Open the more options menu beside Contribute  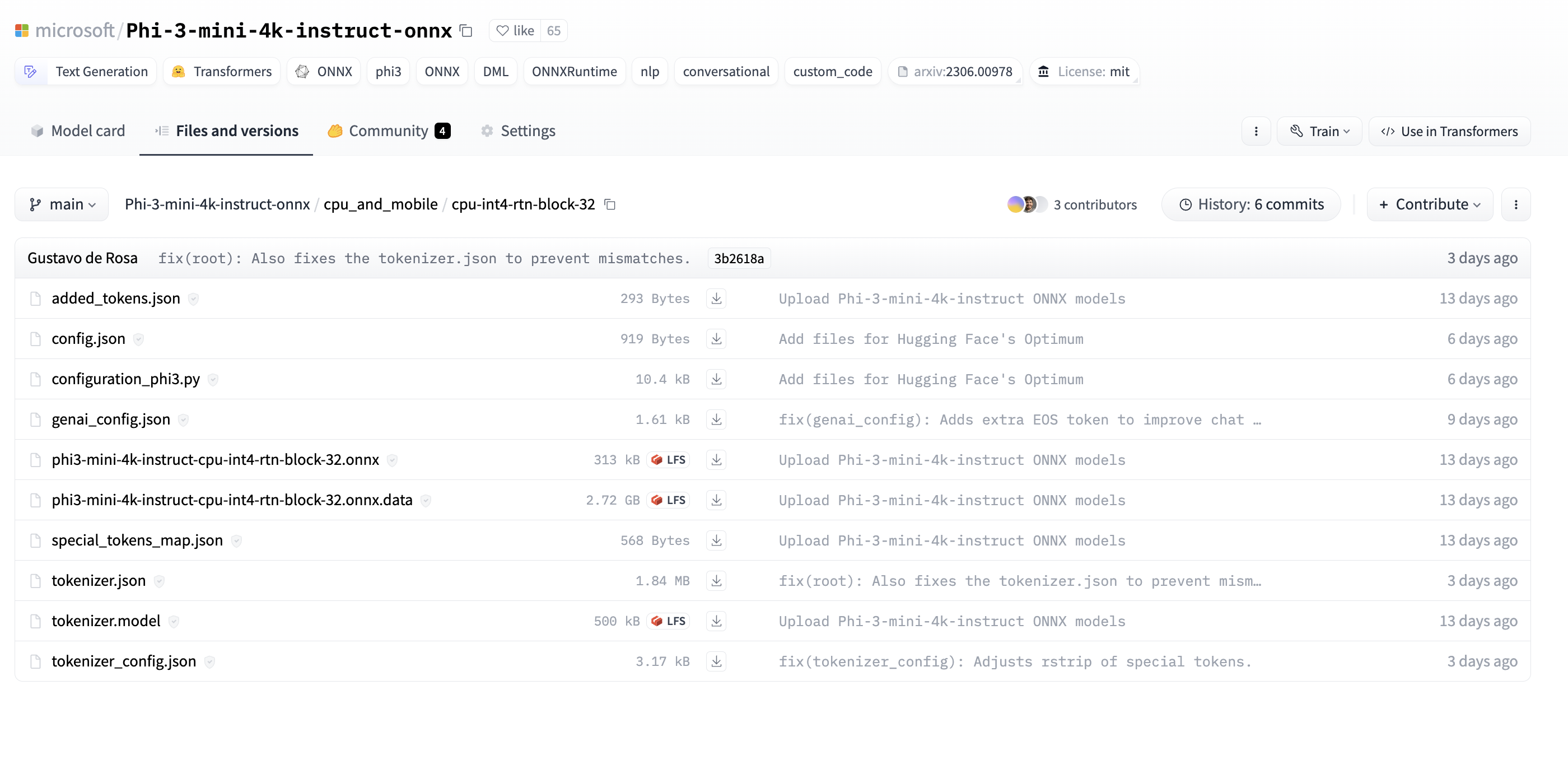[x=1516, y=204]
